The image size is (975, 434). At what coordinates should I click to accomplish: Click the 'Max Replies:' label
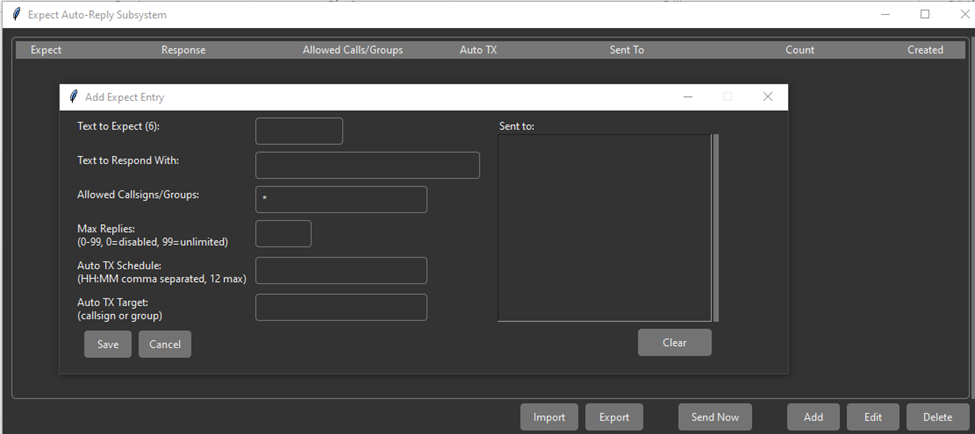click(x=106, y=229)
